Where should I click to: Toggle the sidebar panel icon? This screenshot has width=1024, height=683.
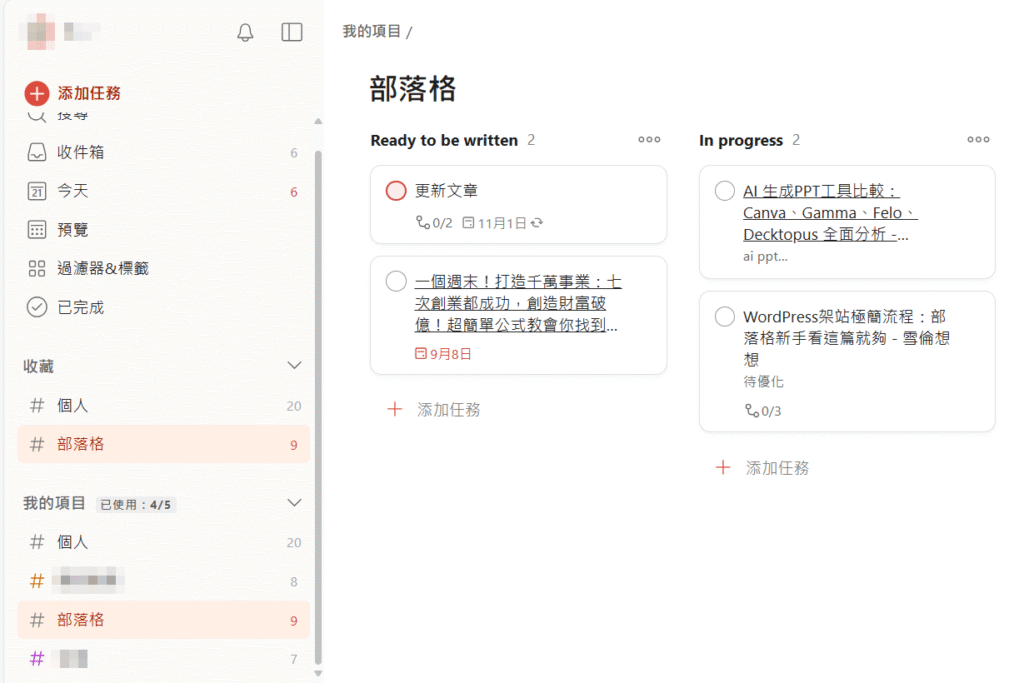(292, 33)
